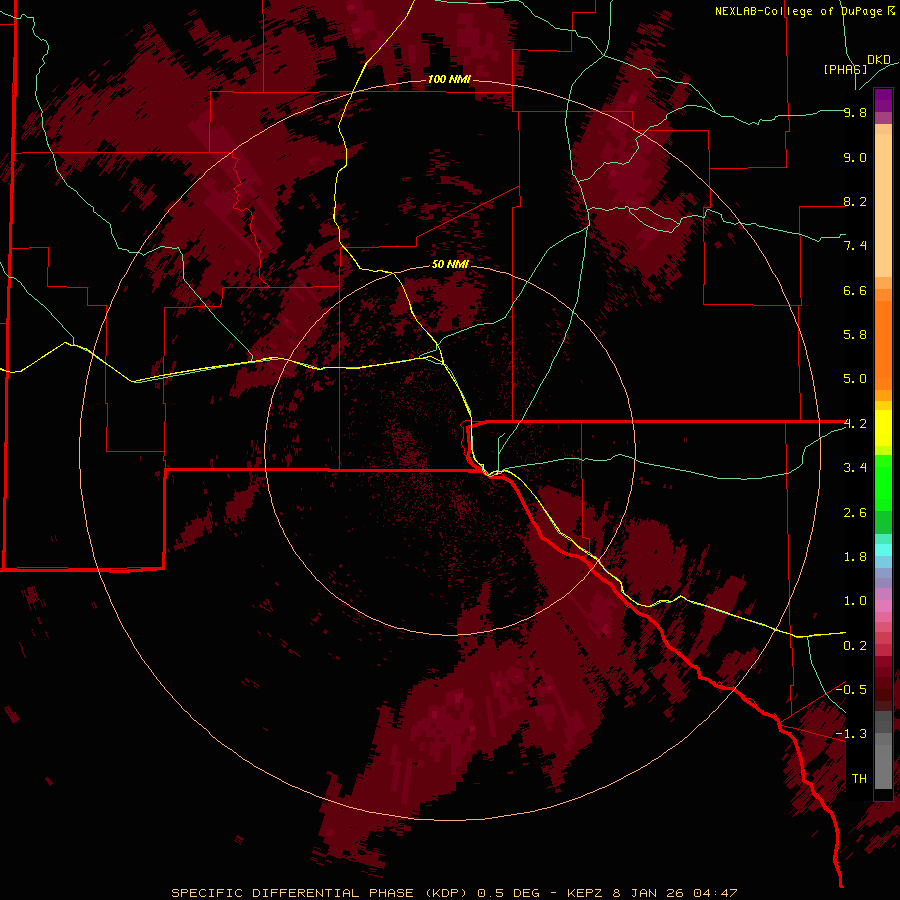Click the 1.8 value on the color scale

tap(855, 557)
